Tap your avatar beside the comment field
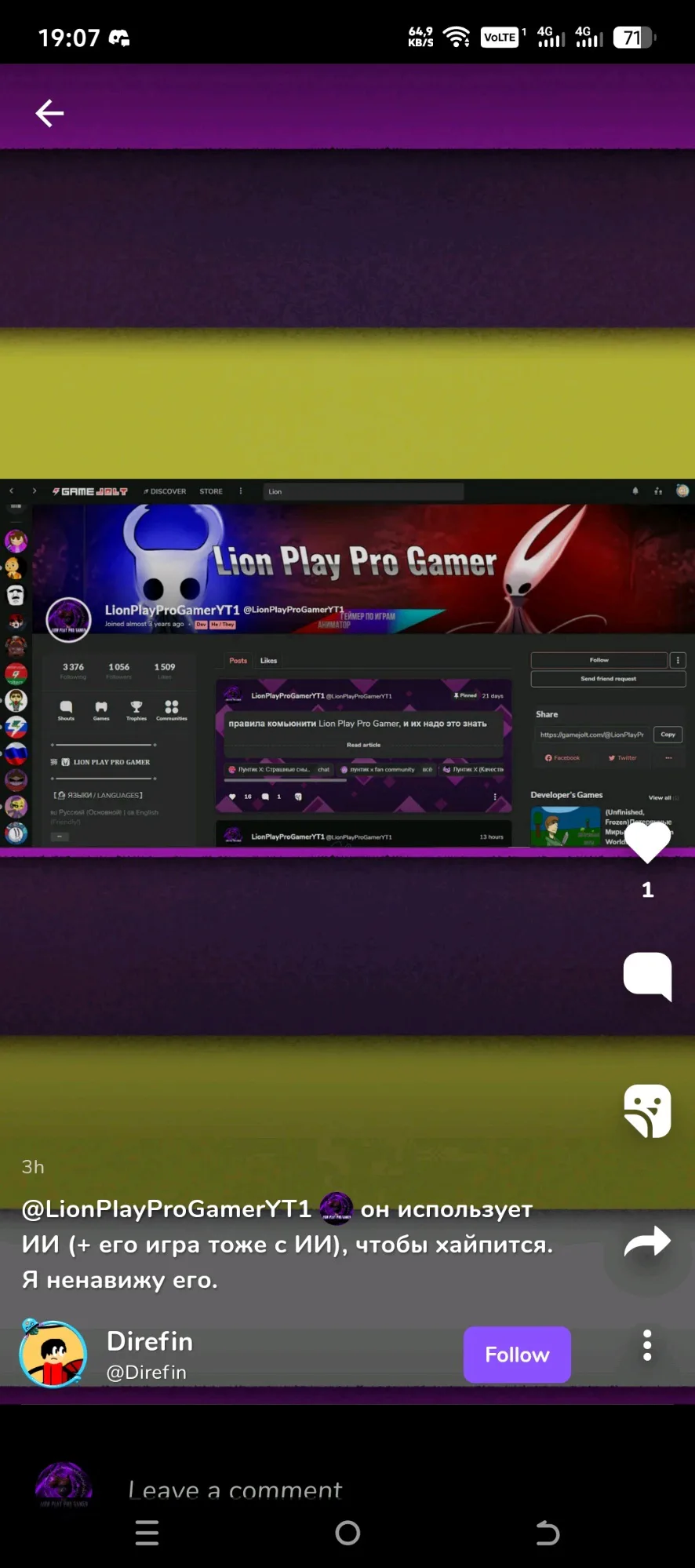The width and height of the screenshot is (695, 1568). pyautogui.click(x=64, y=1483)
